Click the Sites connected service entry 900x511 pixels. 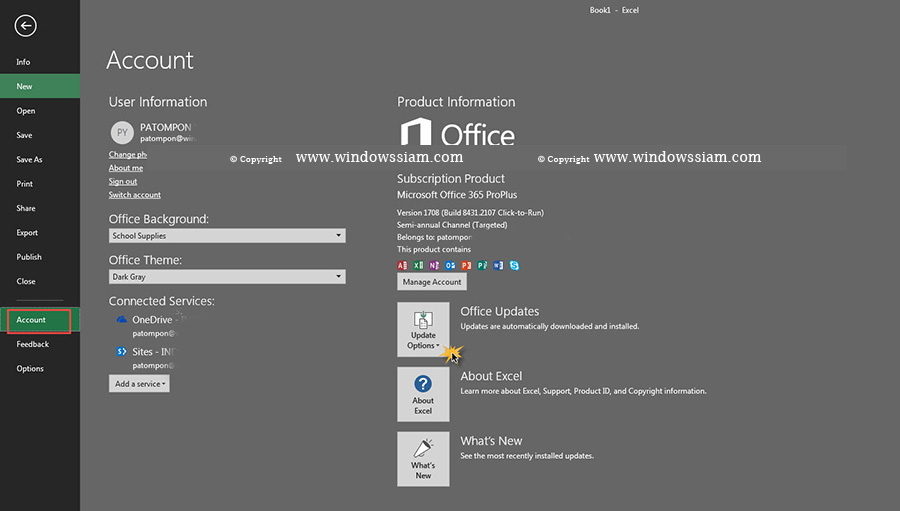pyautogui.click(x=146, y=357)
